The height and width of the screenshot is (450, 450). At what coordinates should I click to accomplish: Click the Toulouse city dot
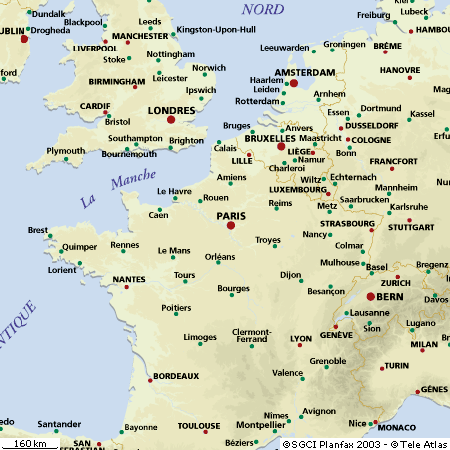point(206,432)
